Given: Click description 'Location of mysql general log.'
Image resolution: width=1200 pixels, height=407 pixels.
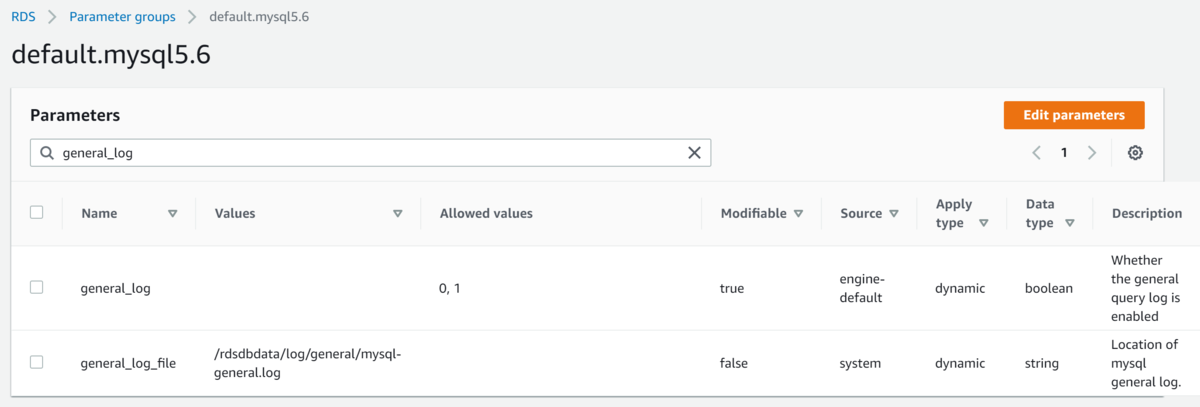Looking at the screenshot, I should 1146,363.
